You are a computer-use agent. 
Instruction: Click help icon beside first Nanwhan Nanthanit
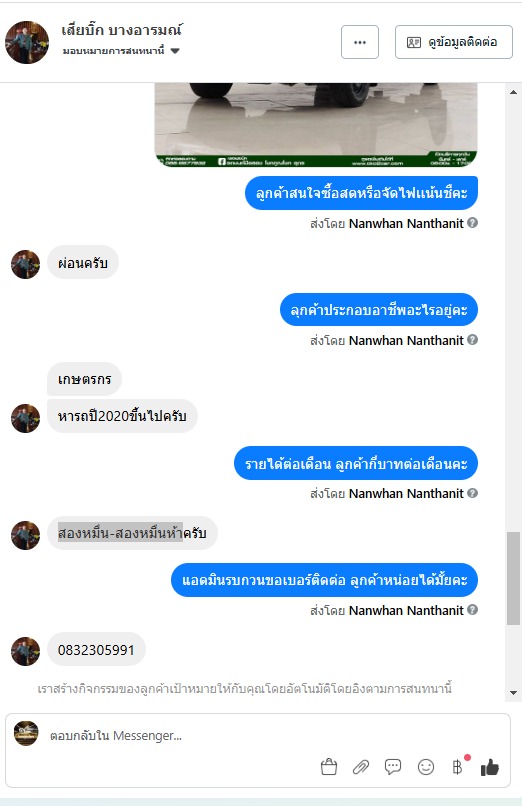pos(473,223)
